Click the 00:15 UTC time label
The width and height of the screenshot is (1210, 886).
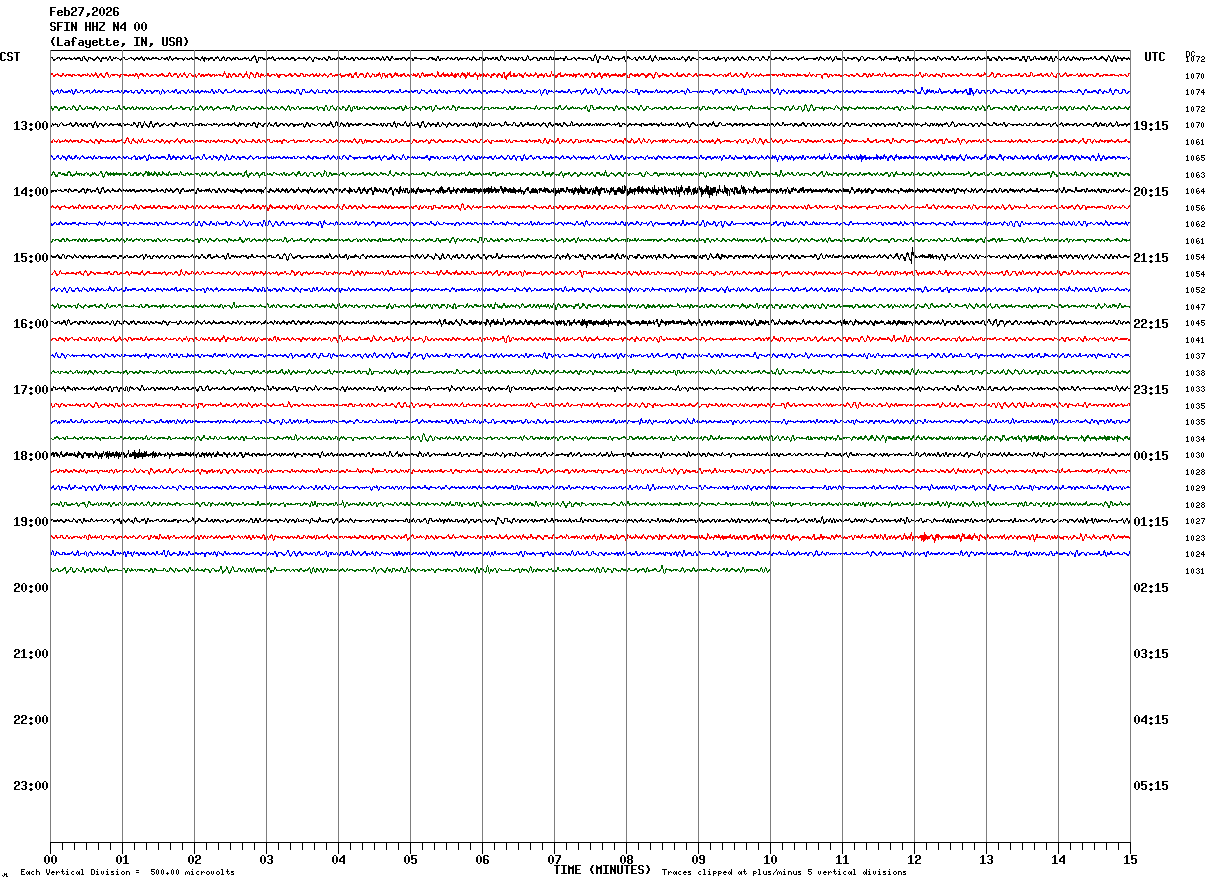click(1151, 456)
